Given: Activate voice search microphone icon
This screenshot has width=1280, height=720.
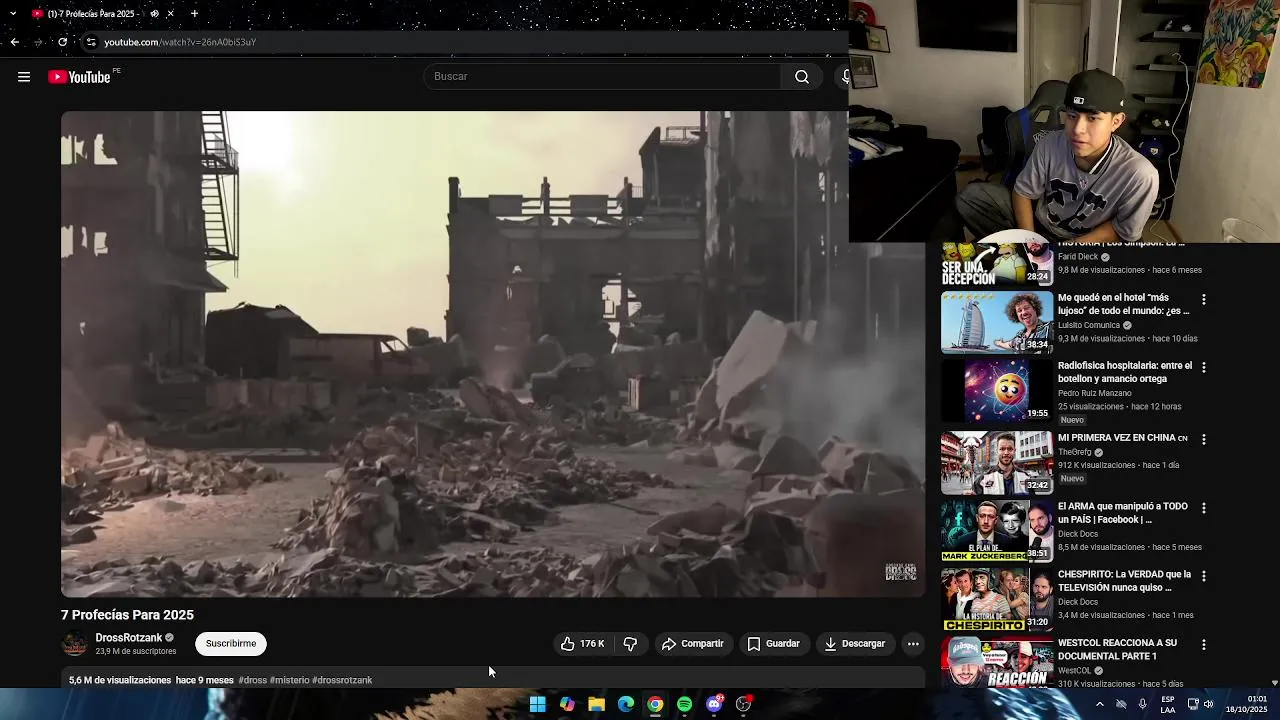Looking at the screenshot, I should click(845, 77).
